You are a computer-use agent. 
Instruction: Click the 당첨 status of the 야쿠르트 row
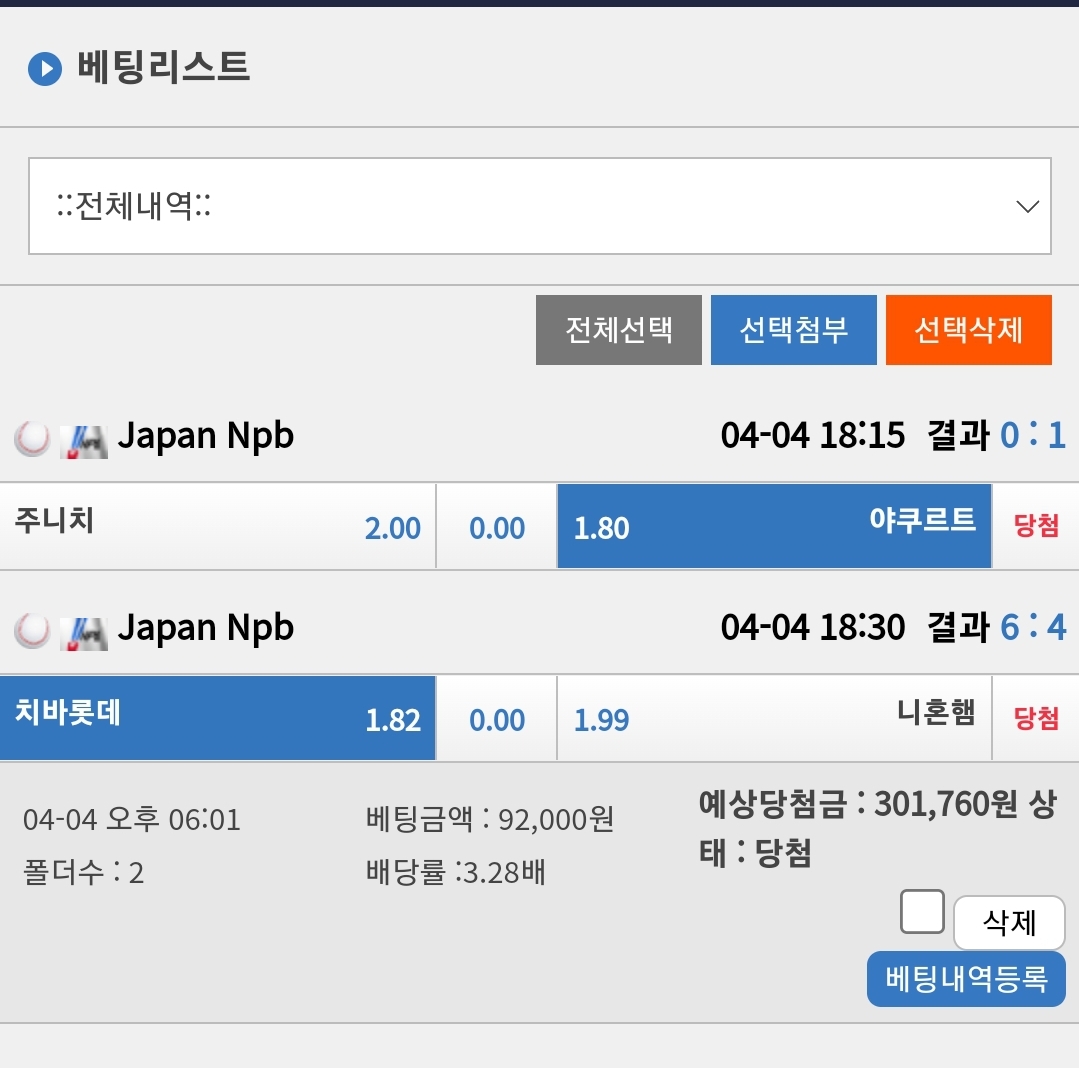(1036, 526)
